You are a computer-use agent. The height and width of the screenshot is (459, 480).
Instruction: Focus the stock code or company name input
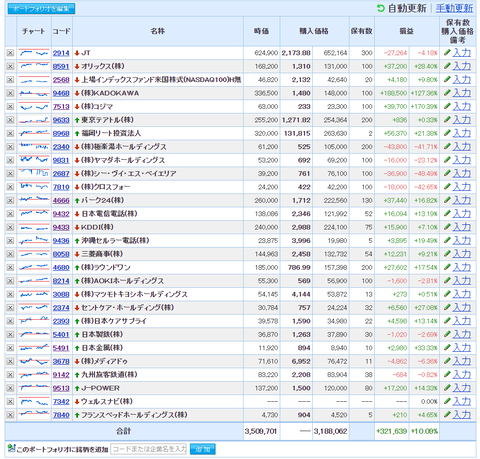click(148, 449)
